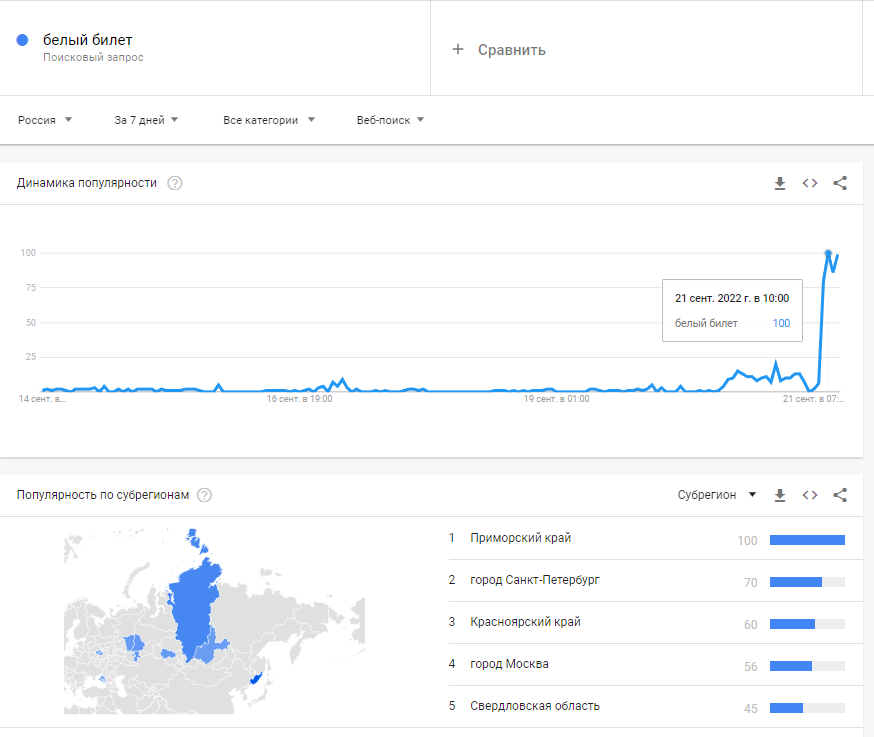Share the Динамика популярности chart
874x737 pixels.
[840, 183]
